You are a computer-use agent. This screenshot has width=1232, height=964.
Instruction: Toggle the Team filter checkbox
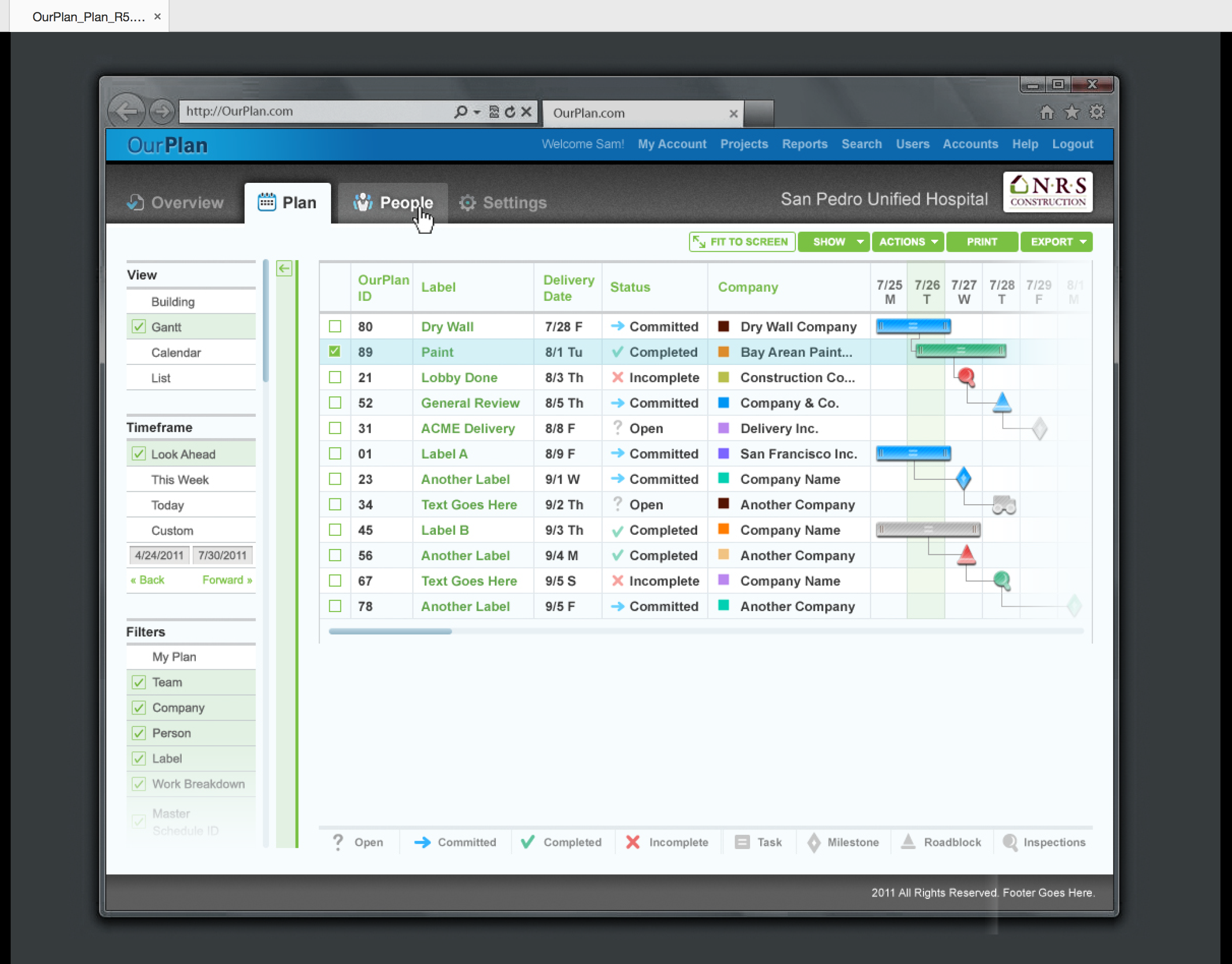tap(139, 682)
